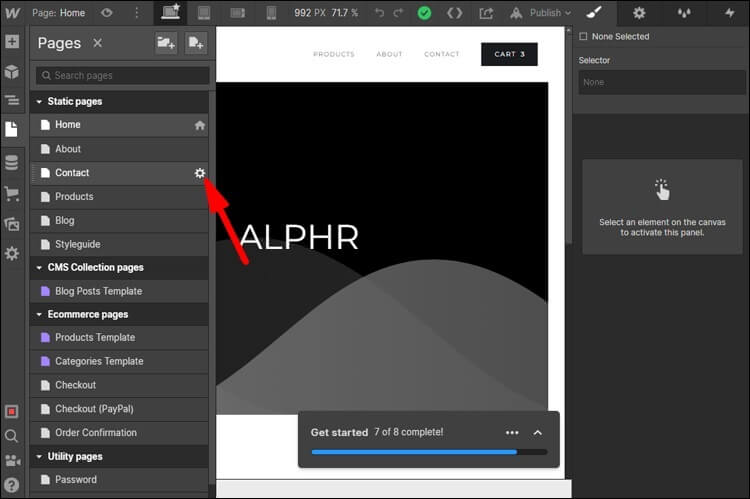The width and height of the screenshot is (750, 499).
Task: Click the Pages panel icon in sidebar
Action: pos(11,129)
